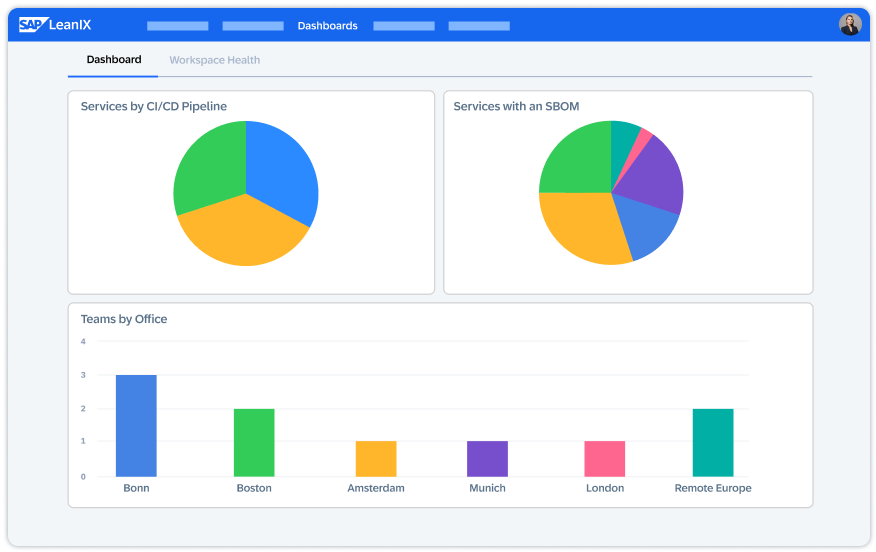Select the Dashboards navigation item
Image resolution: width=876 pixels, height=552 pixels.
[327, 26]
